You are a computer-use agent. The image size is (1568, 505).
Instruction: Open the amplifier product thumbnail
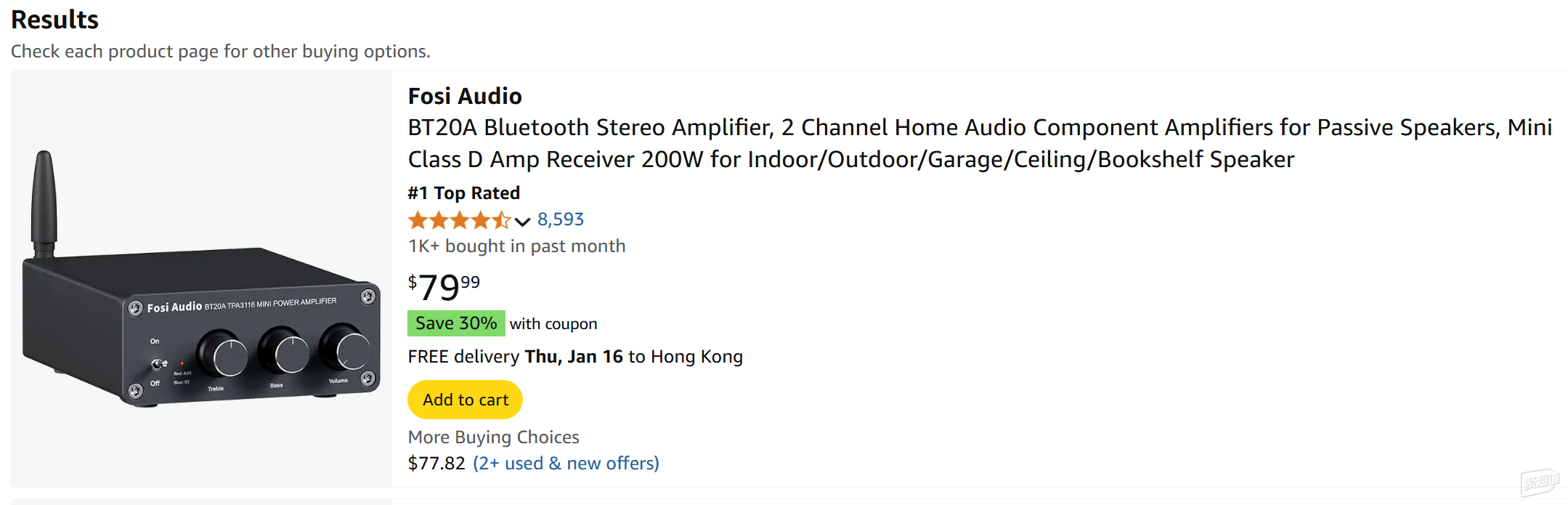[201, 278]
